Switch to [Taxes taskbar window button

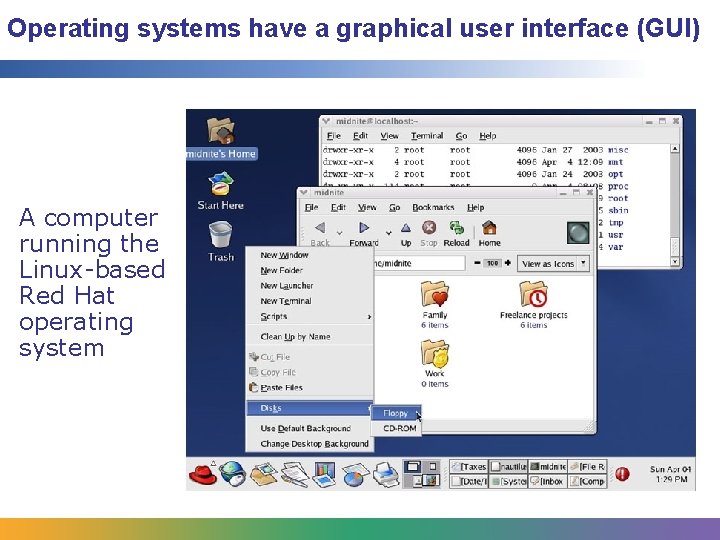point(469,467)
